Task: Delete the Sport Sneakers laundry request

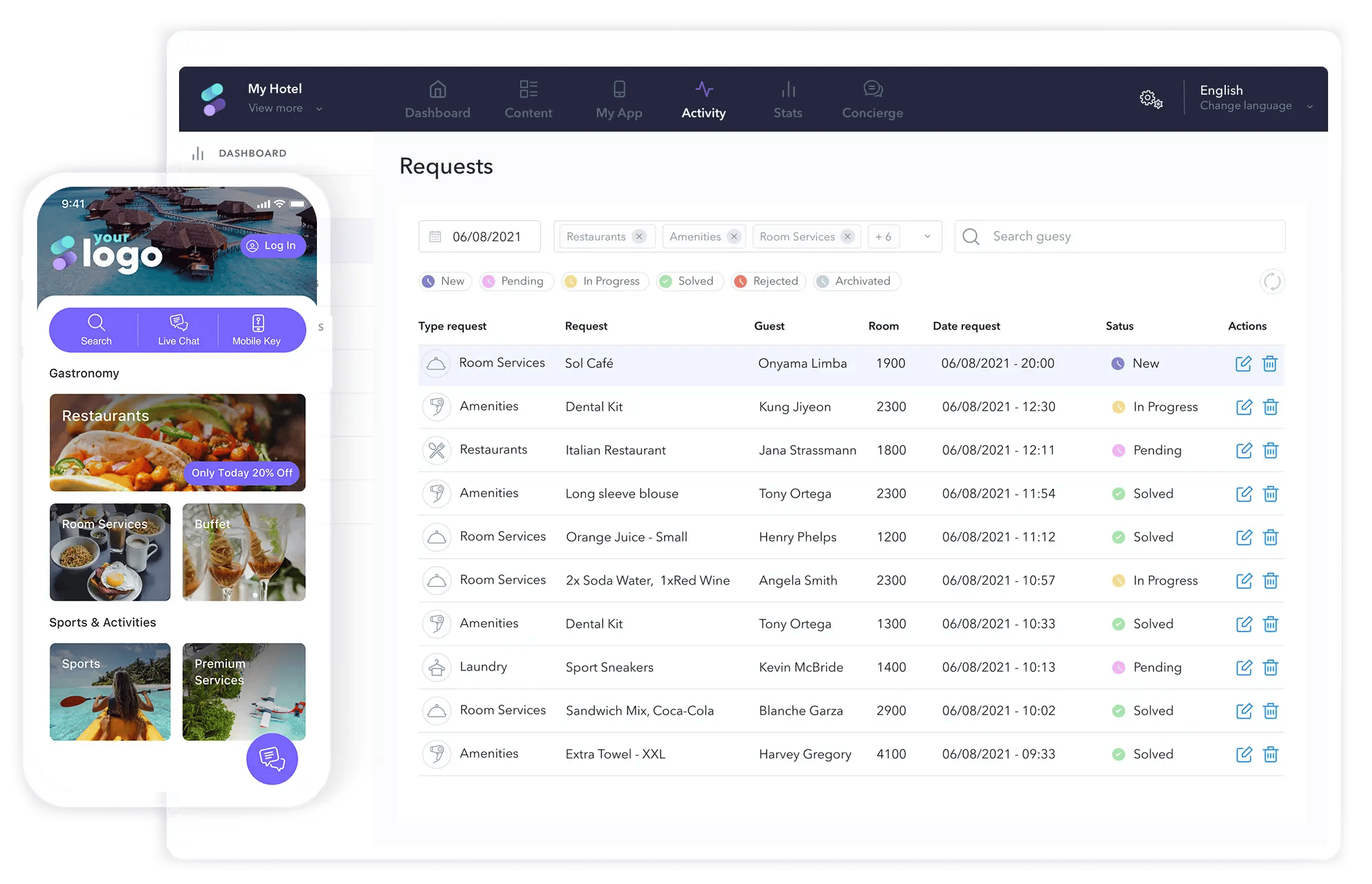Action: pos(1270,667)
